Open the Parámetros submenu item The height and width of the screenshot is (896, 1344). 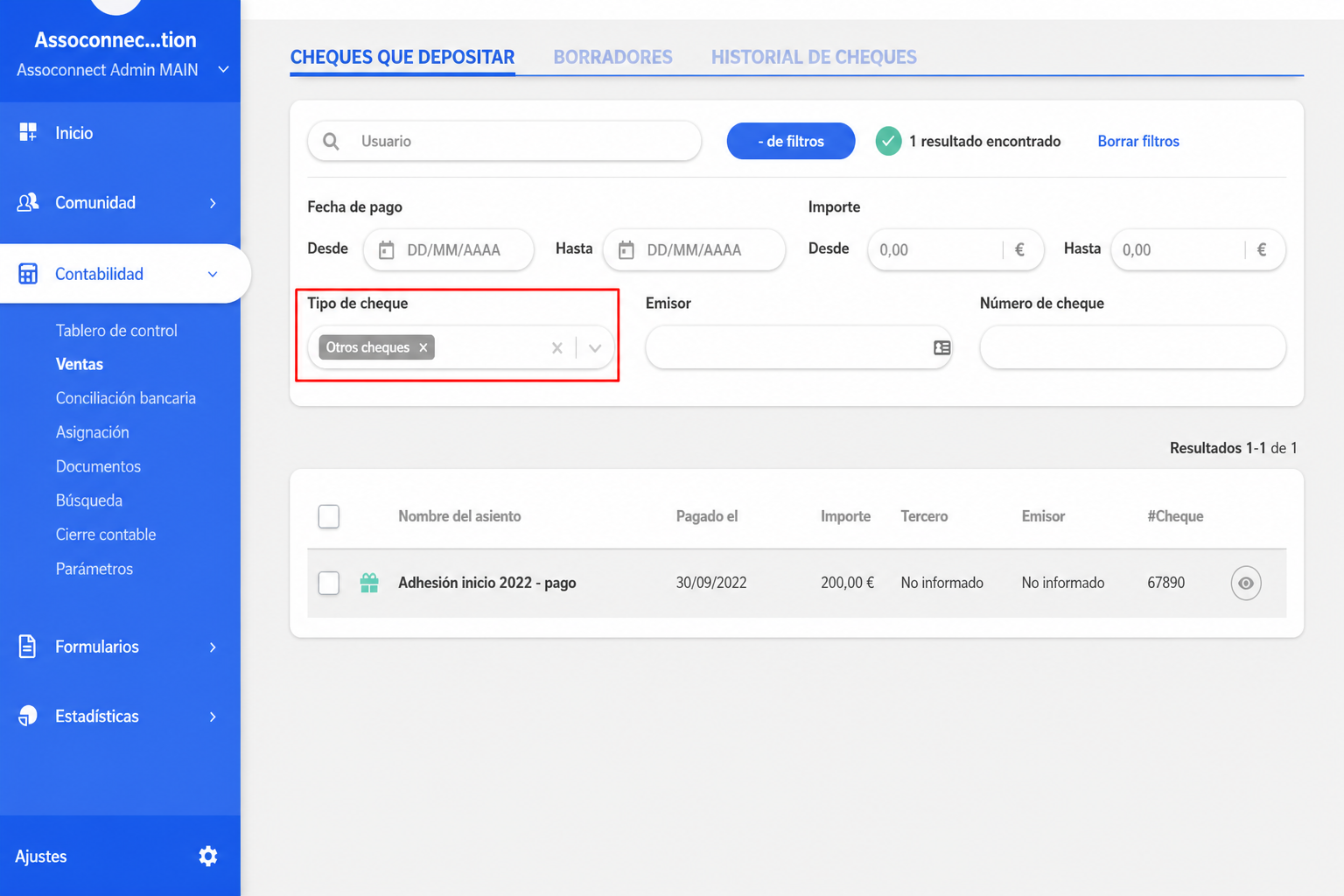pos(94,569)
